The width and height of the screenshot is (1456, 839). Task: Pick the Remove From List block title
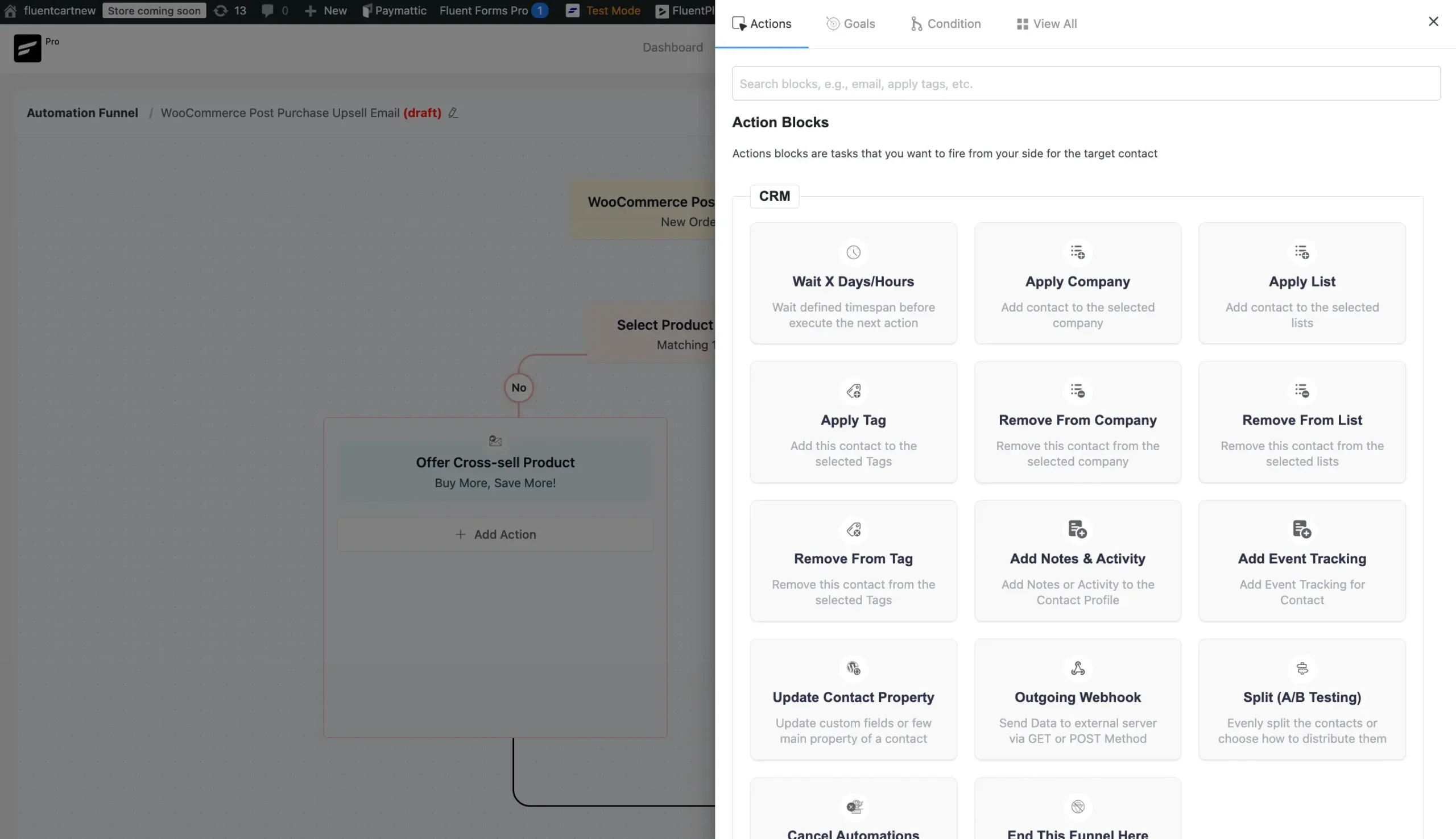pos(1301,420)
